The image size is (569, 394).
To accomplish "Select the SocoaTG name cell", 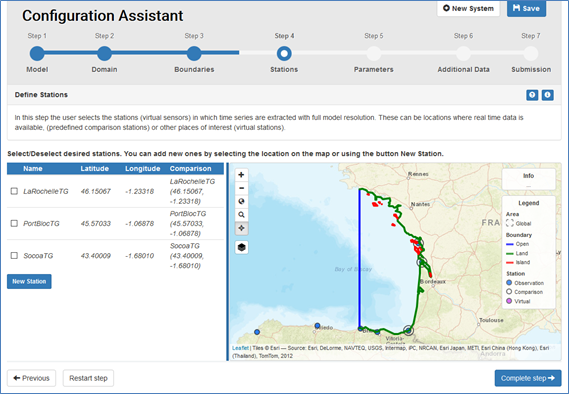I will 38,256.
